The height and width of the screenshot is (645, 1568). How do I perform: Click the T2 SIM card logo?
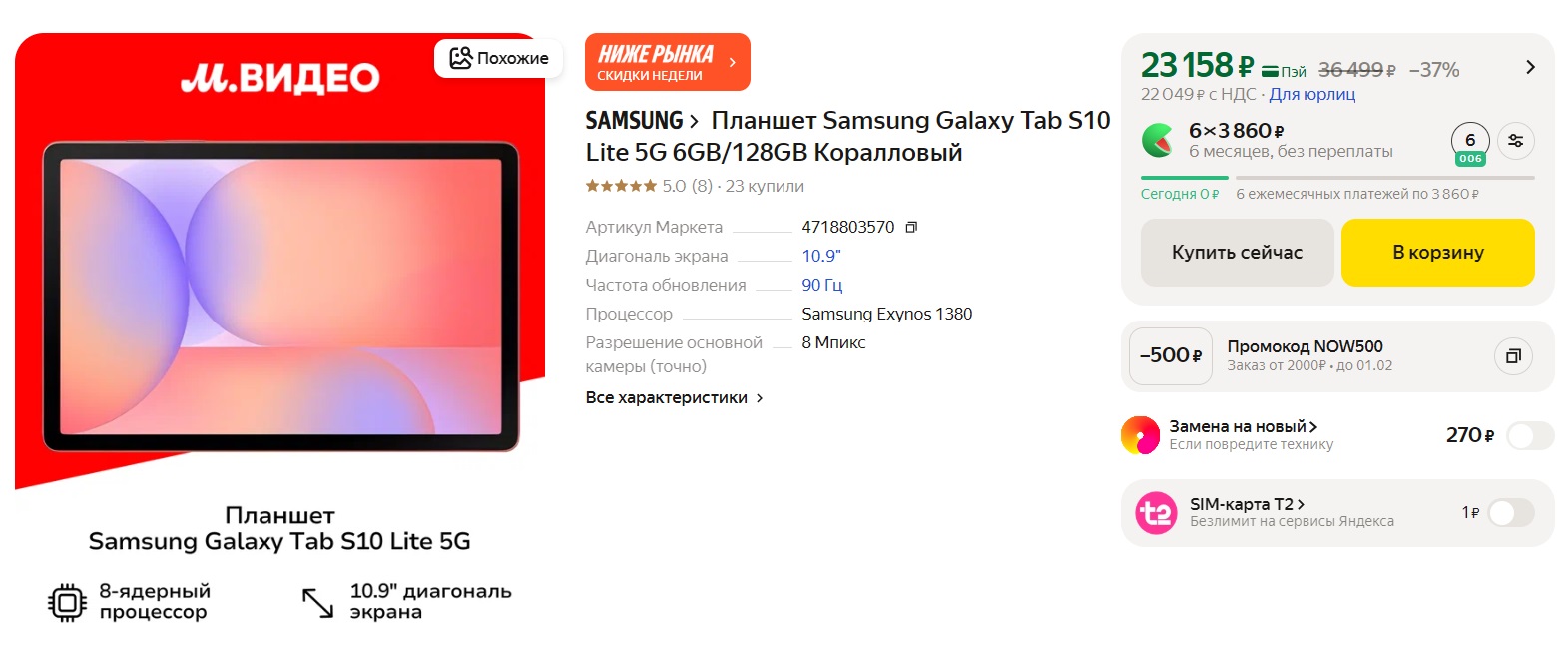(x=1156, y=513)
